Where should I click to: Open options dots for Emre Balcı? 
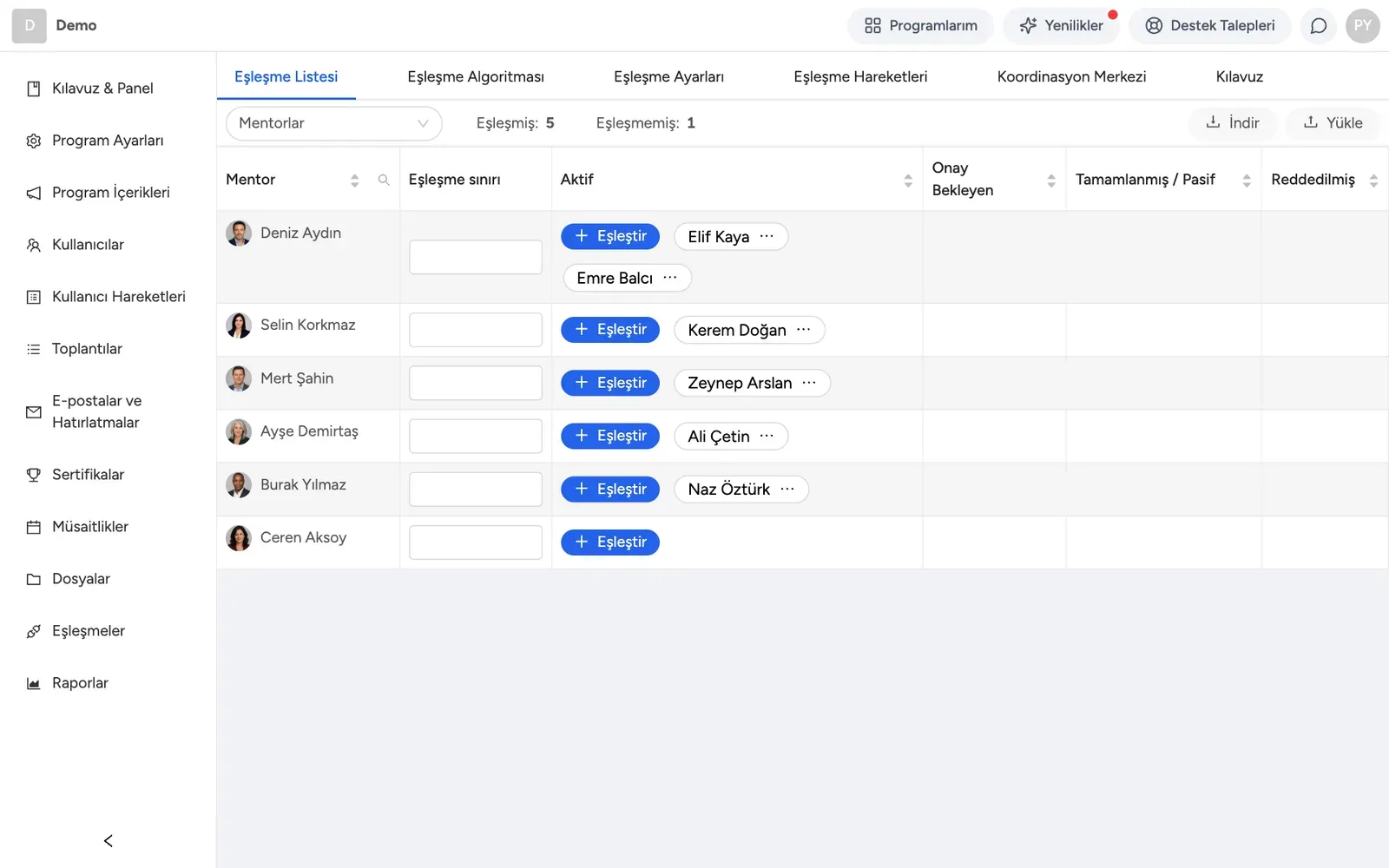pyautogui.click(x=670, y=278)
